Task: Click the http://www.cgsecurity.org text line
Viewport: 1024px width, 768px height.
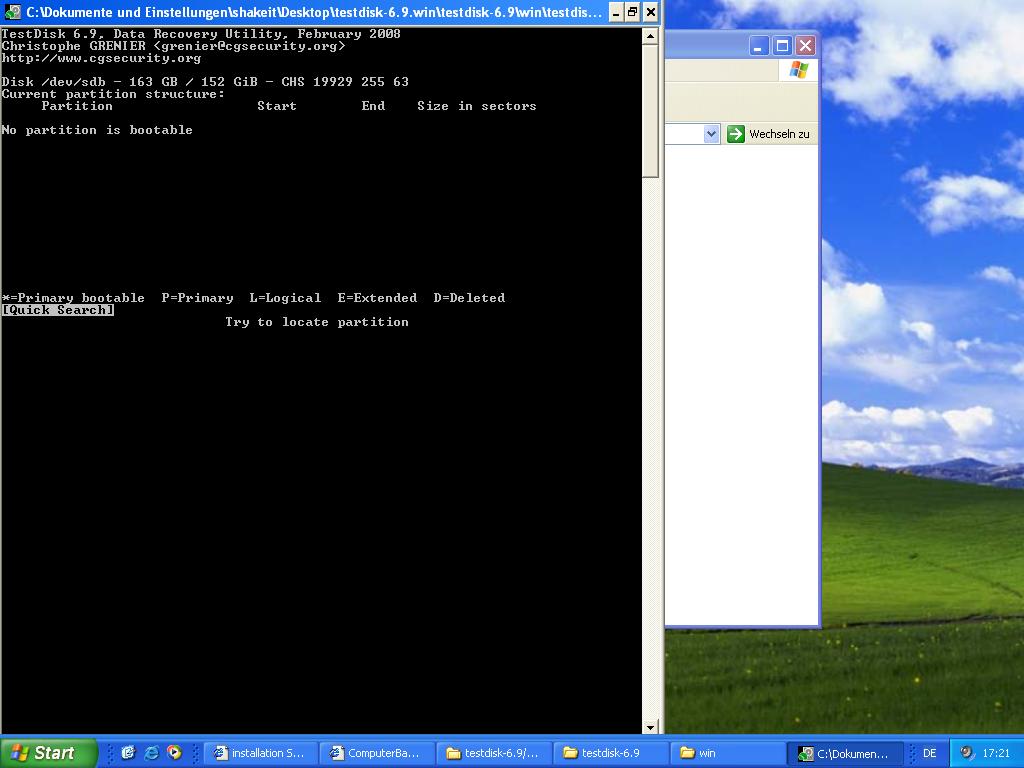Action: pyautogui.click(x=101, y=58)
